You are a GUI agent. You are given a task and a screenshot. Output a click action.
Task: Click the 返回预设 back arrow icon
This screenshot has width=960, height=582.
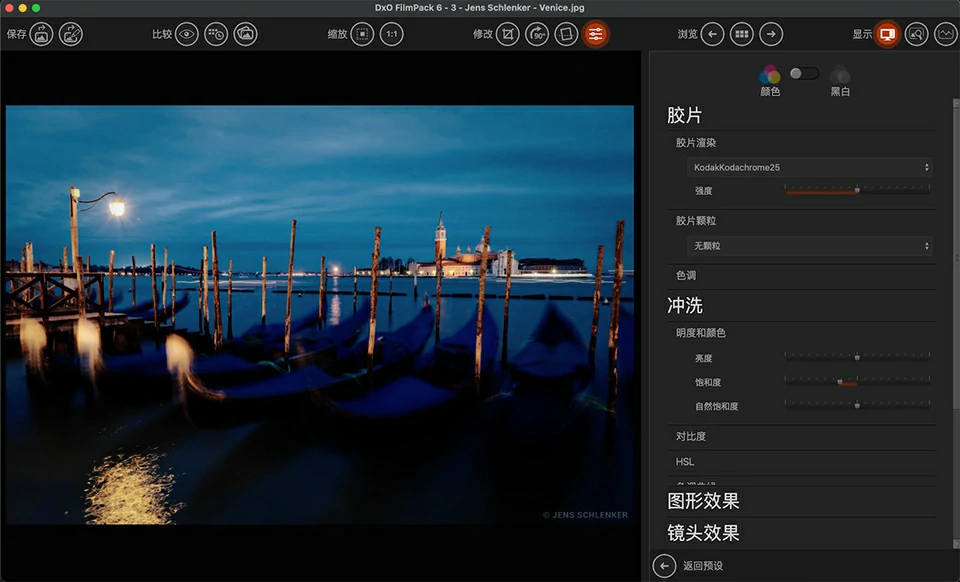(664, 566)
